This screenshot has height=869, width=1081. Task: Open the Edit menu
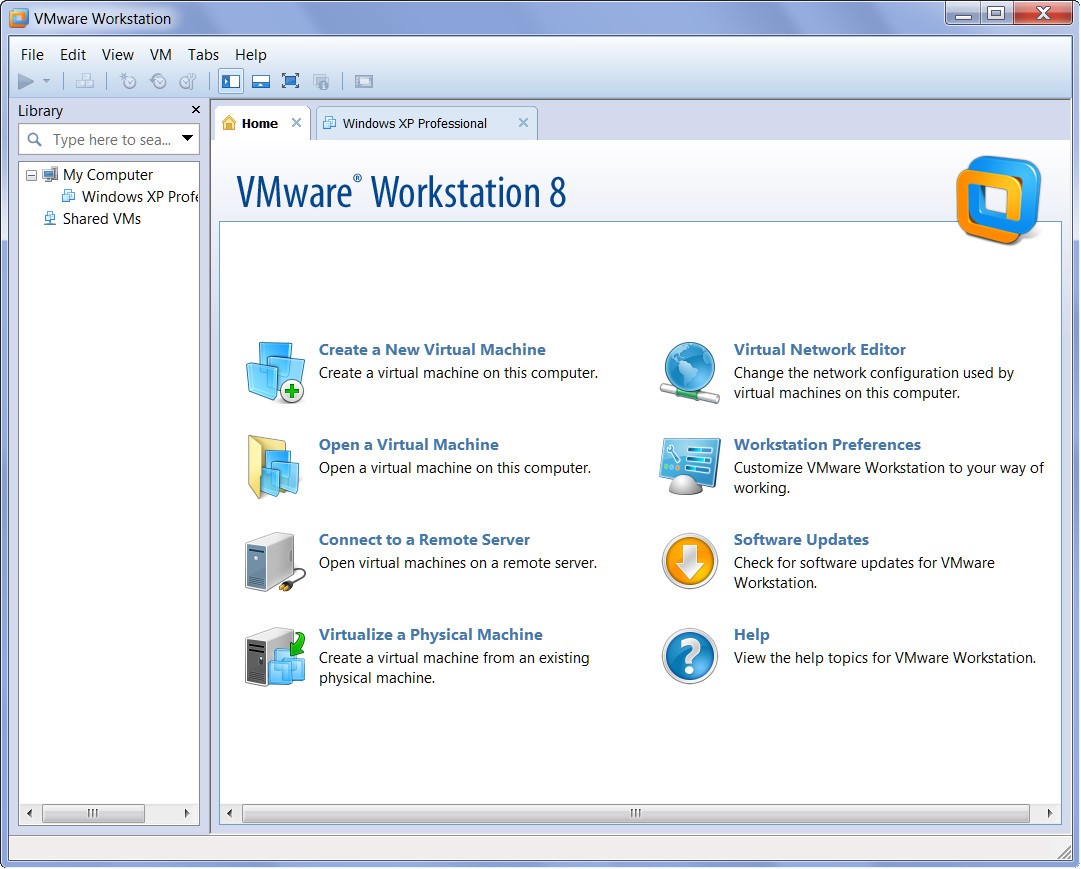pyautogui.click(x=73, y=54)
